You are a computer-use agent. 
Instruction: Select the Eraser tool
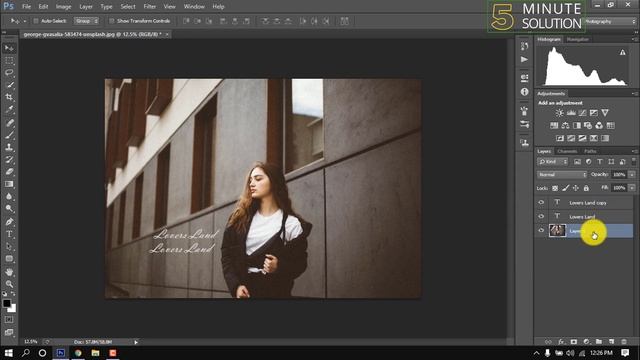point(9,172)
